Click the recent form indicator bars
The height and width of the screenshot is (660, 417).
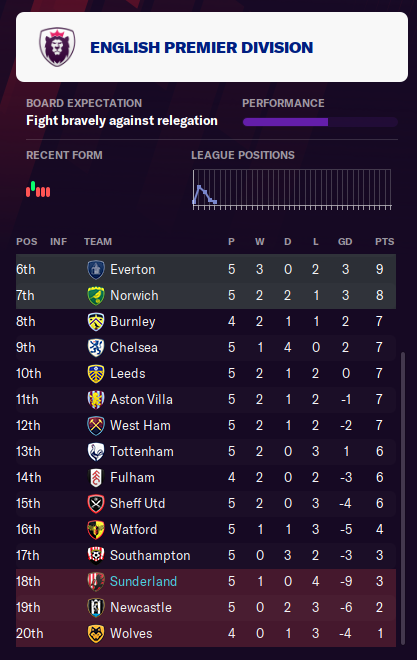pos(38,189)
